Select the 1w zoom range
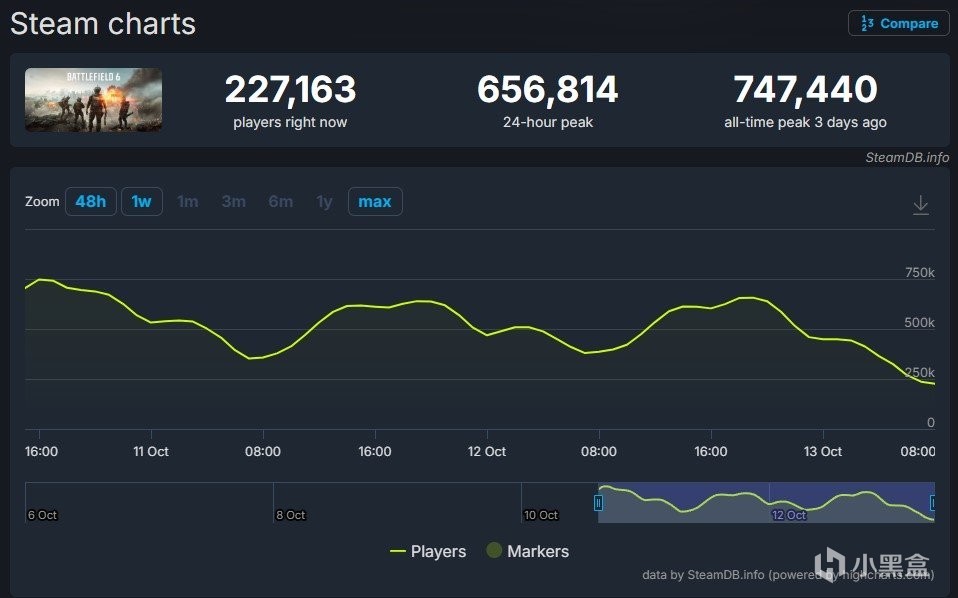 click(x=142, y=202)
